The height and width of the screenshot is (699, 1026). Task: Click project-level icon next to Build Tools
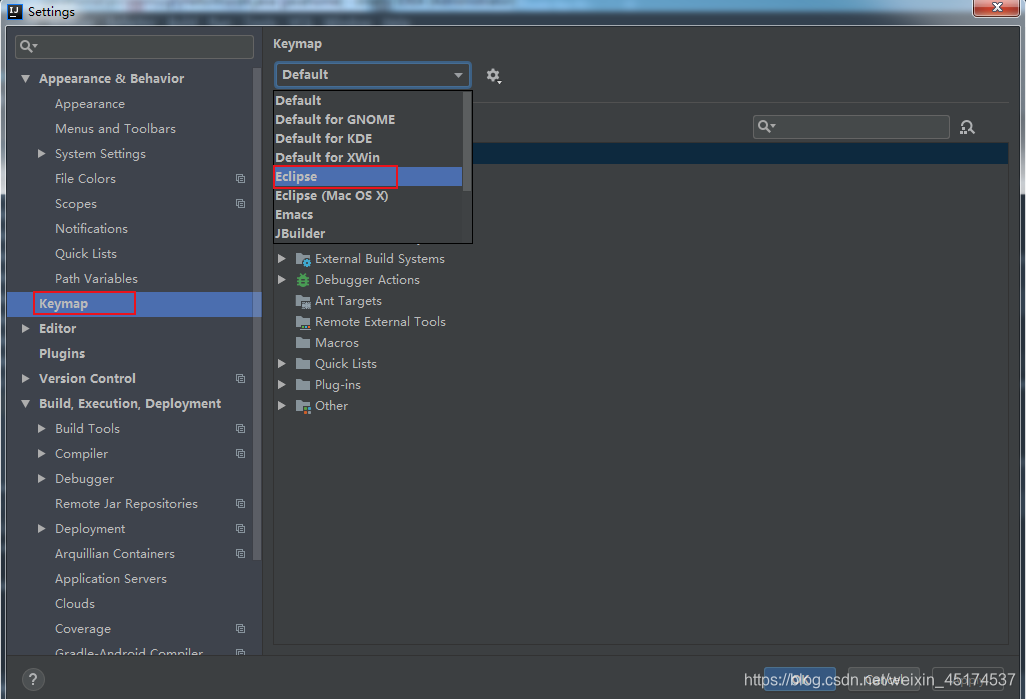(240, 429)
